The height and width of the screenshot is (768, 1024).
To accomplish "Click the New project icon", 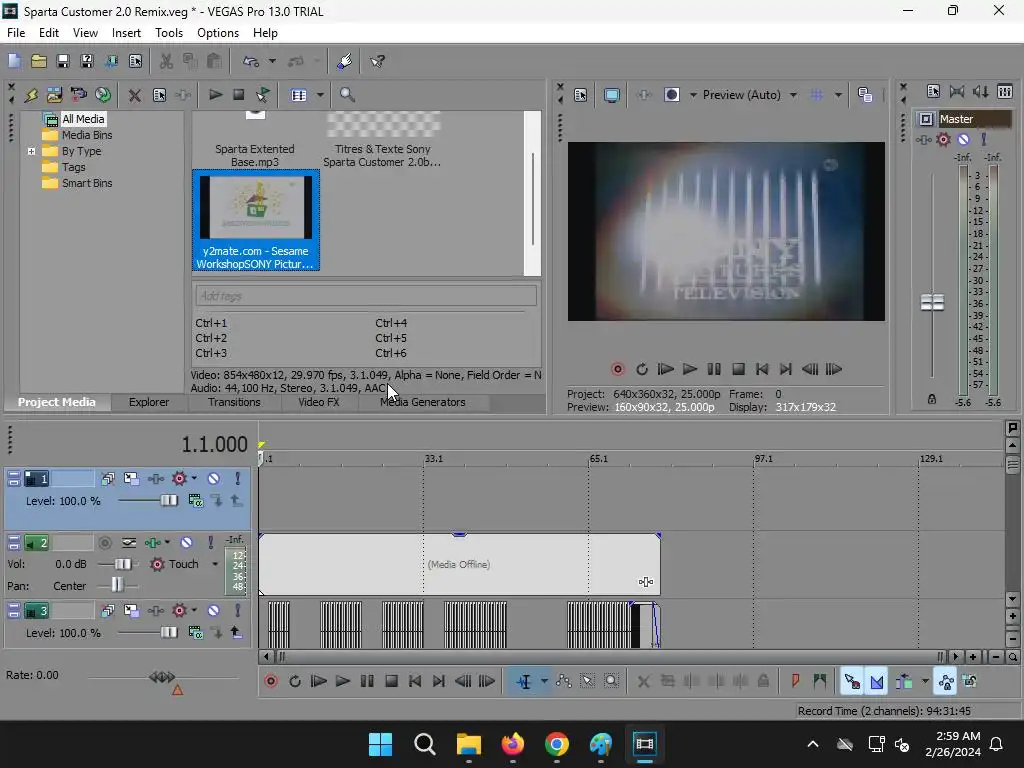I will [x=14, y=61].
